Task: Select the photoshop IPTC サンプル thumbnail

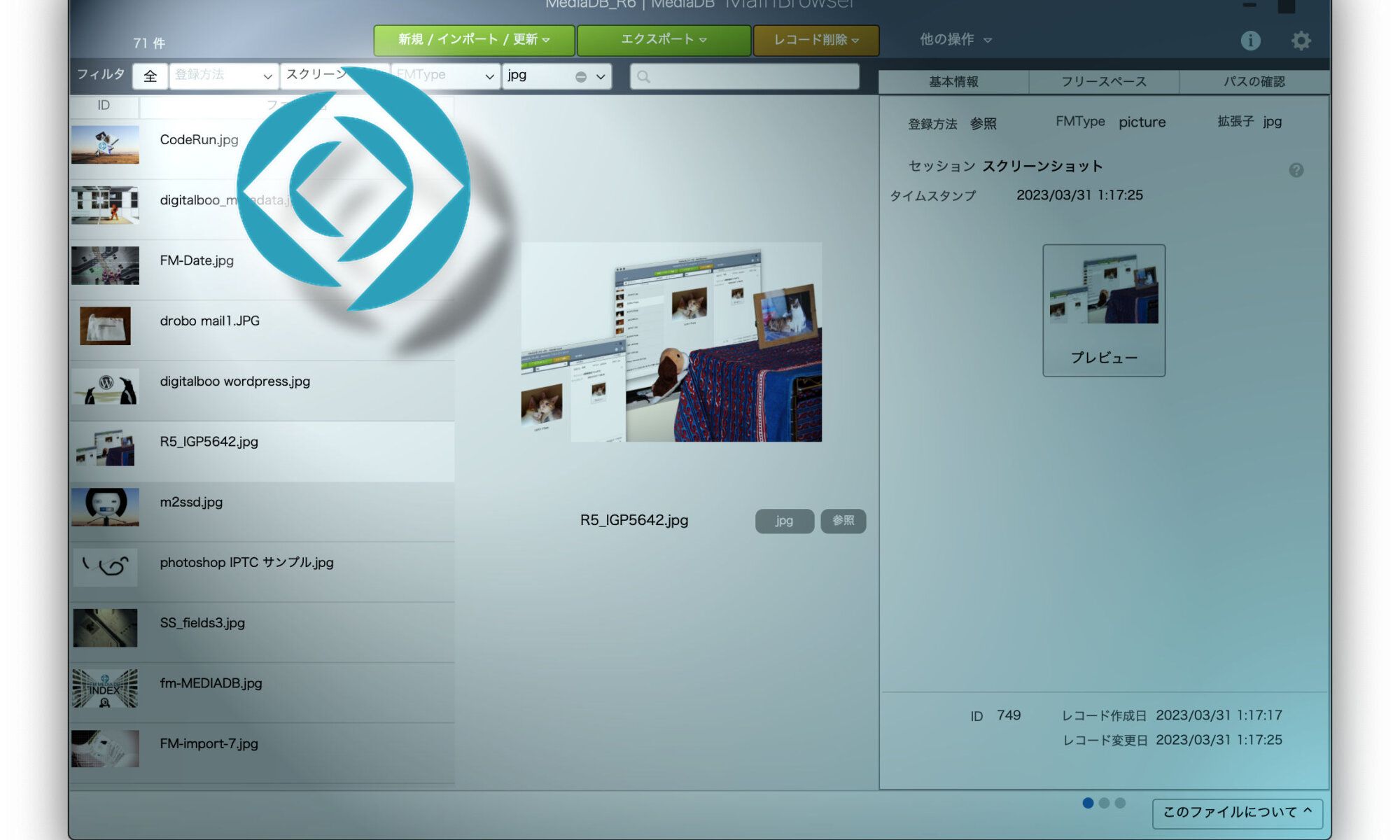Action: 105,568
